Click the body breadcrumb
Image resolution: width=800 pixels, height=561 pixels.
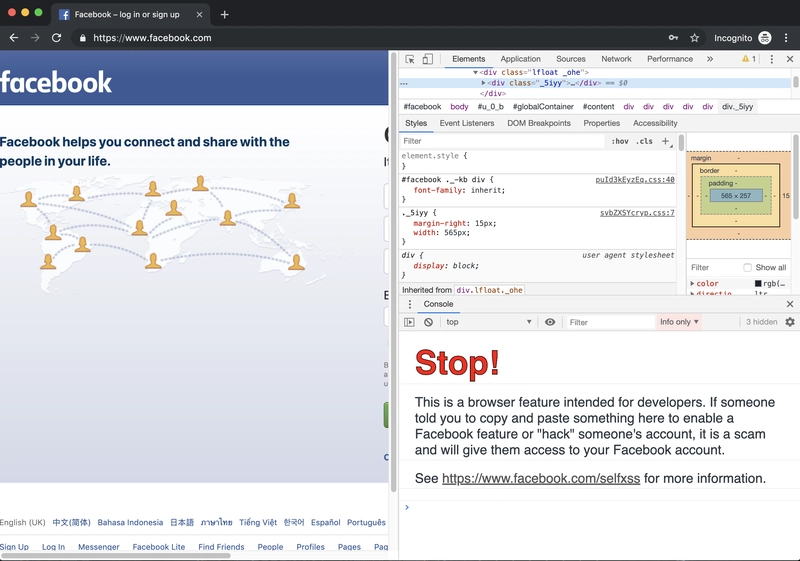click(x=459, y=107)
